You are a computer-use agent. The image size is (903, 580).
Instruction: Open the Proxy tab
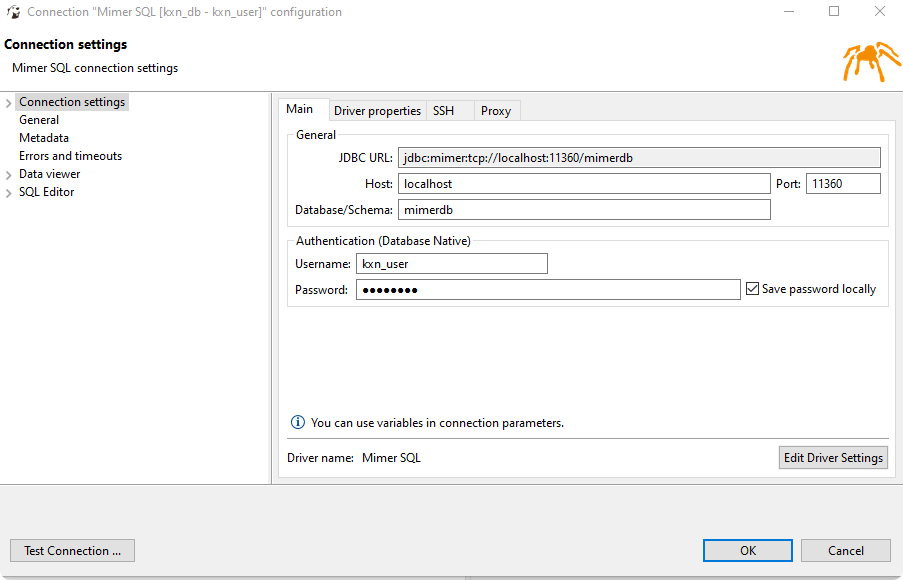tap(496, 111)
